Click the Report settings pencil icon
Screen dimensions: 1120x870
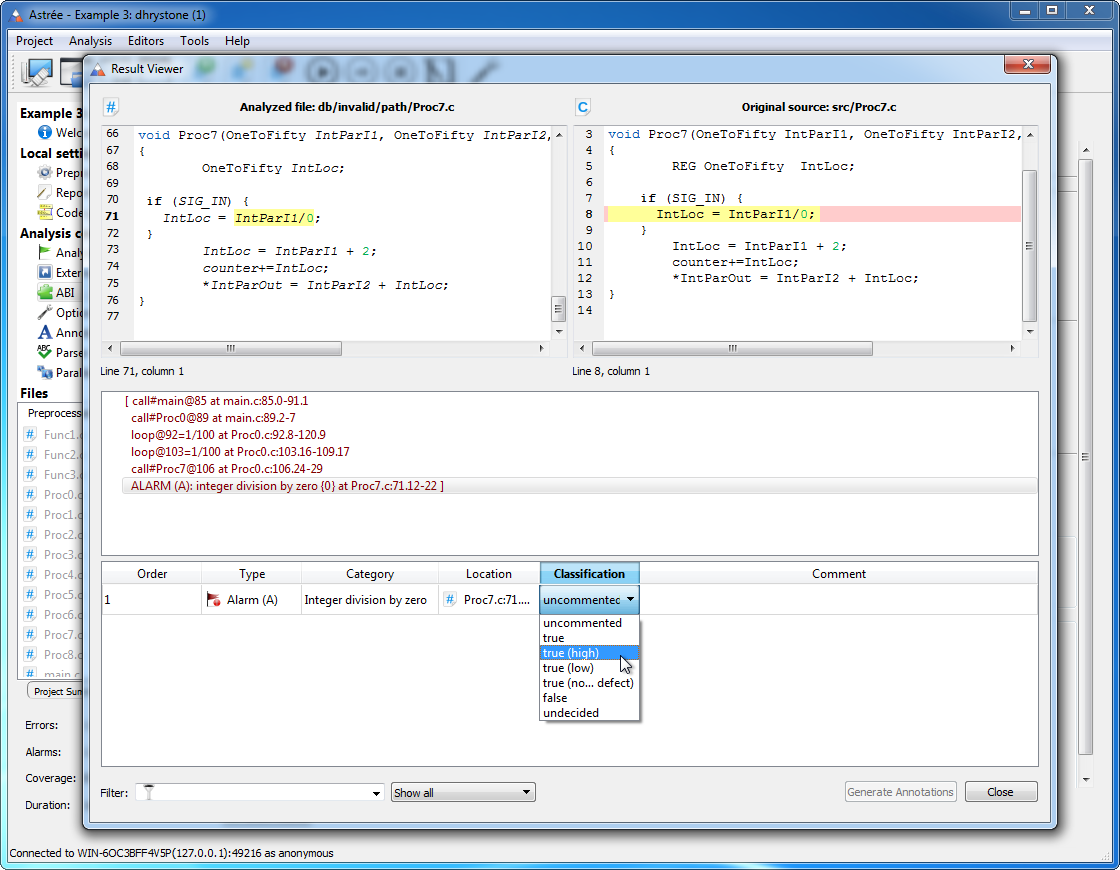tap(44, 192)
